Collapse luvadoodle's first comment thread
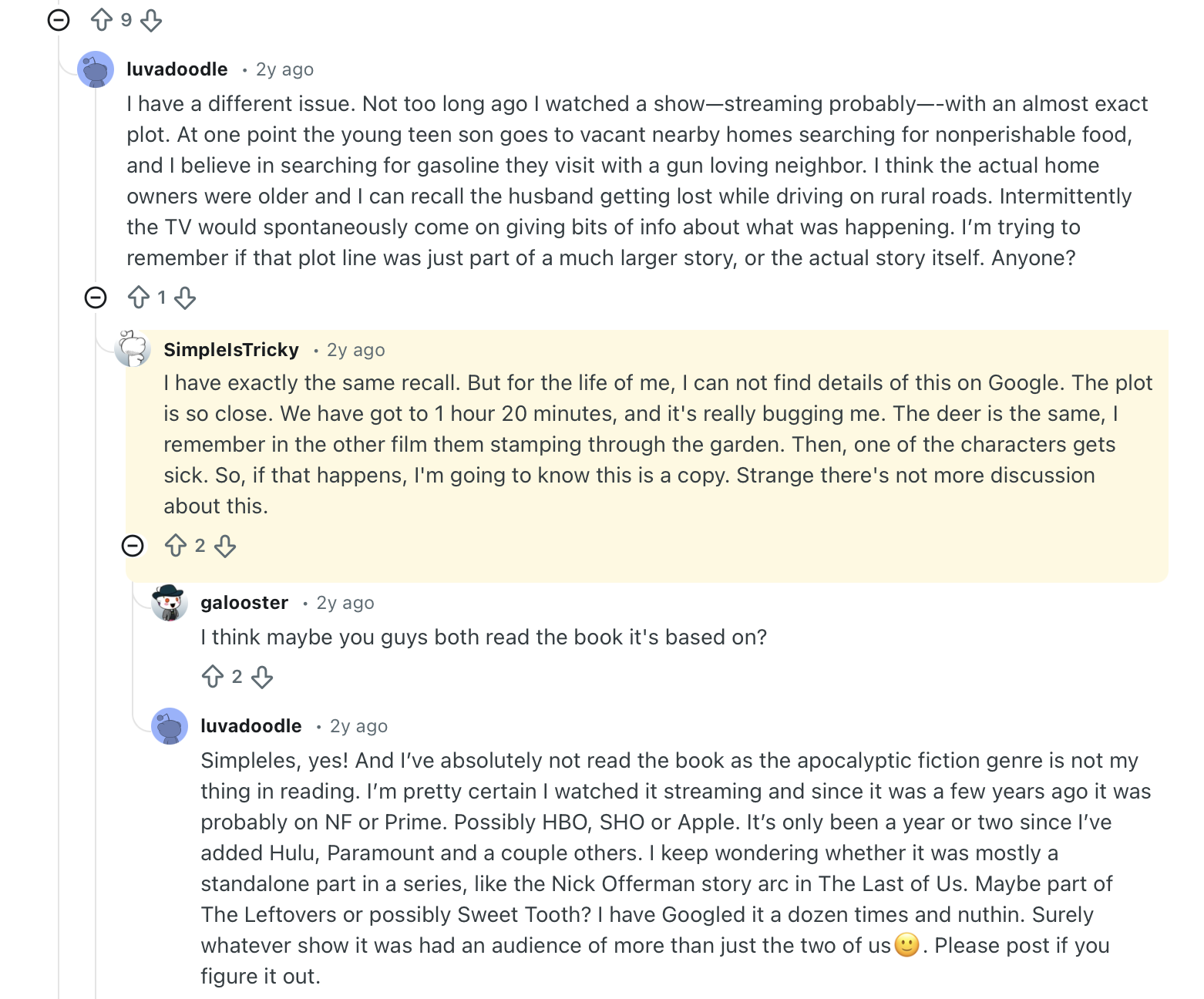Image resolution: width=1204 pixels, height=999 pixels. (x=96, y=298)
